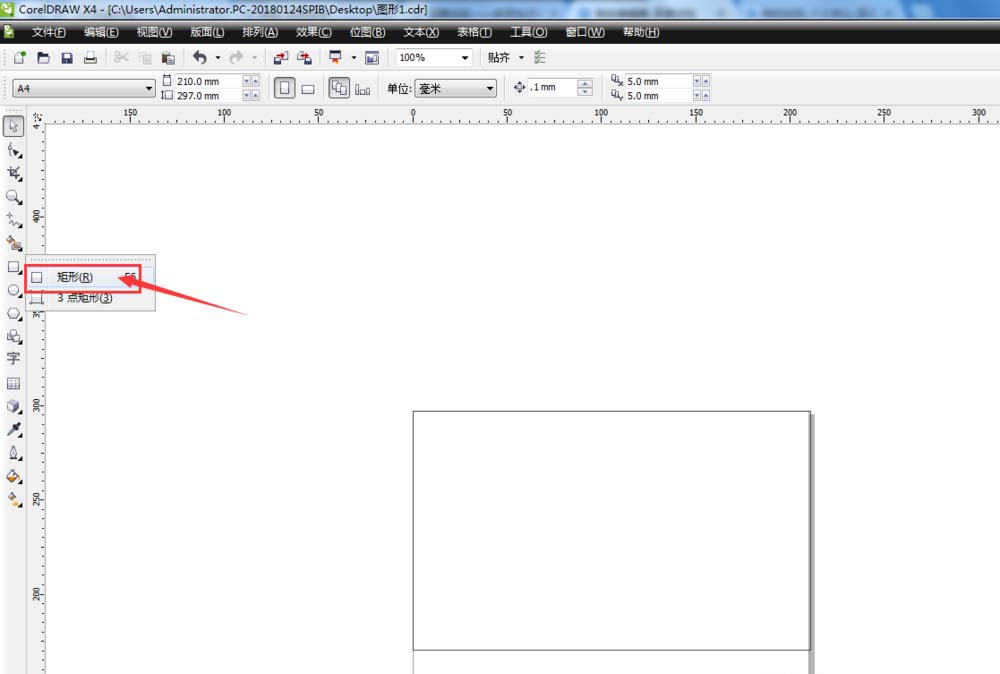The width and height of the screenshot is (1000, 674).
Task: Open the 文本(X) menu
Action: (x=421, y=32)
